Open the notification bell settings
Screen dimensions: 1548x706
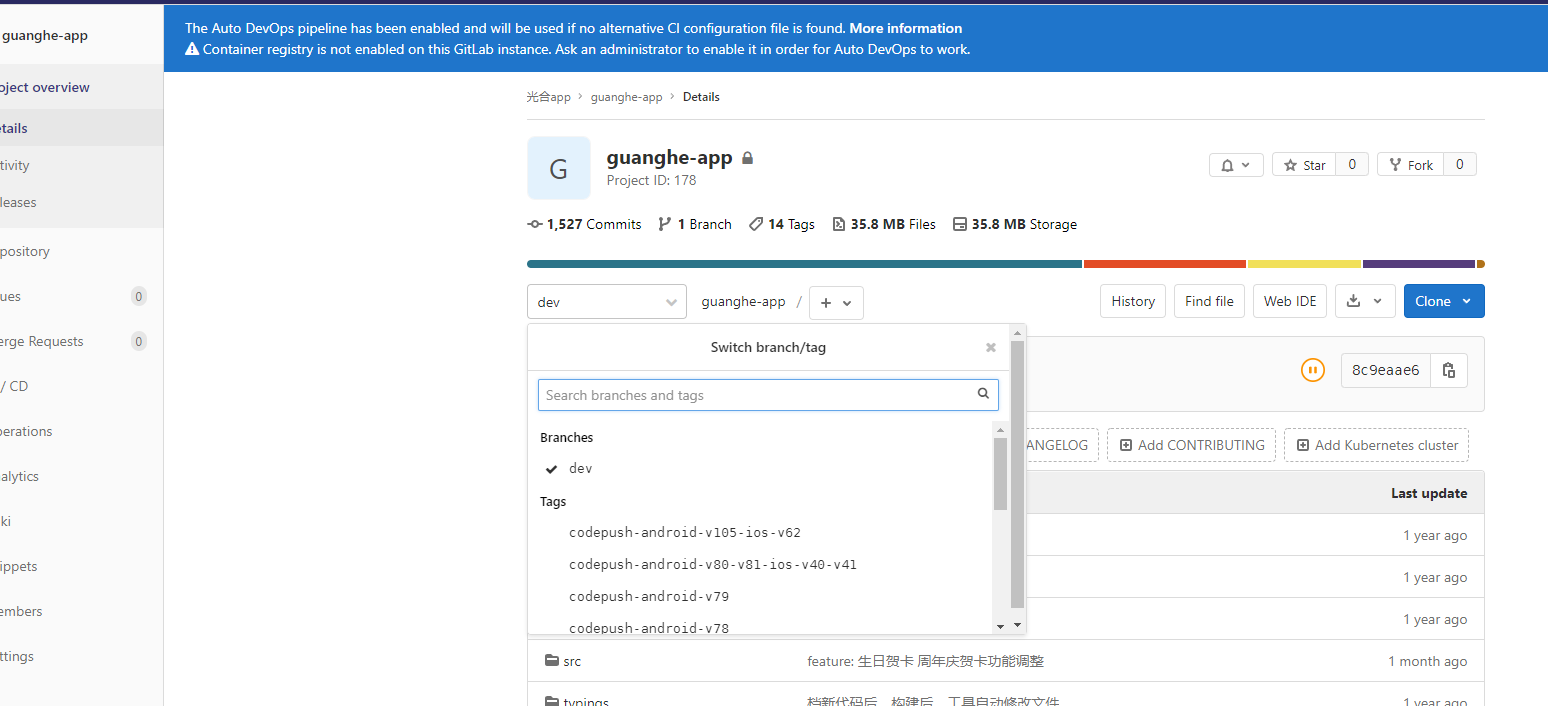tap(1236, 164)
